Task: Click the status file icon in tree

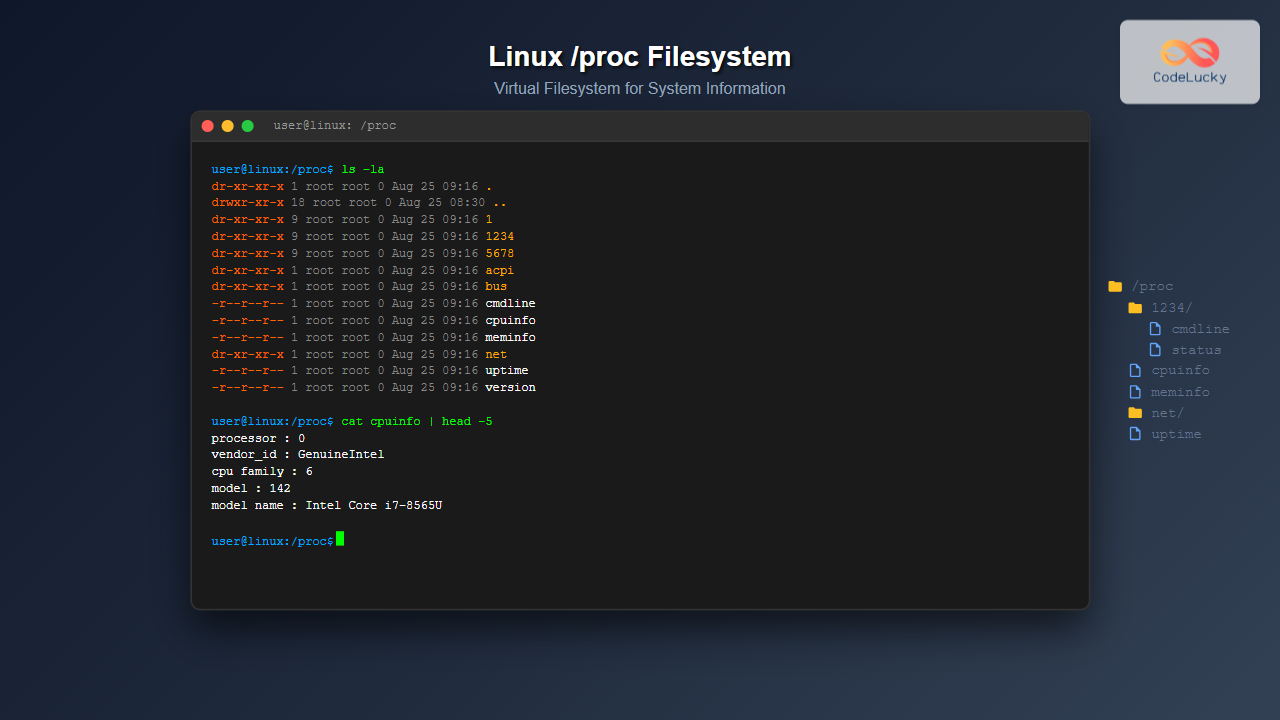Action: point(1155,350)
